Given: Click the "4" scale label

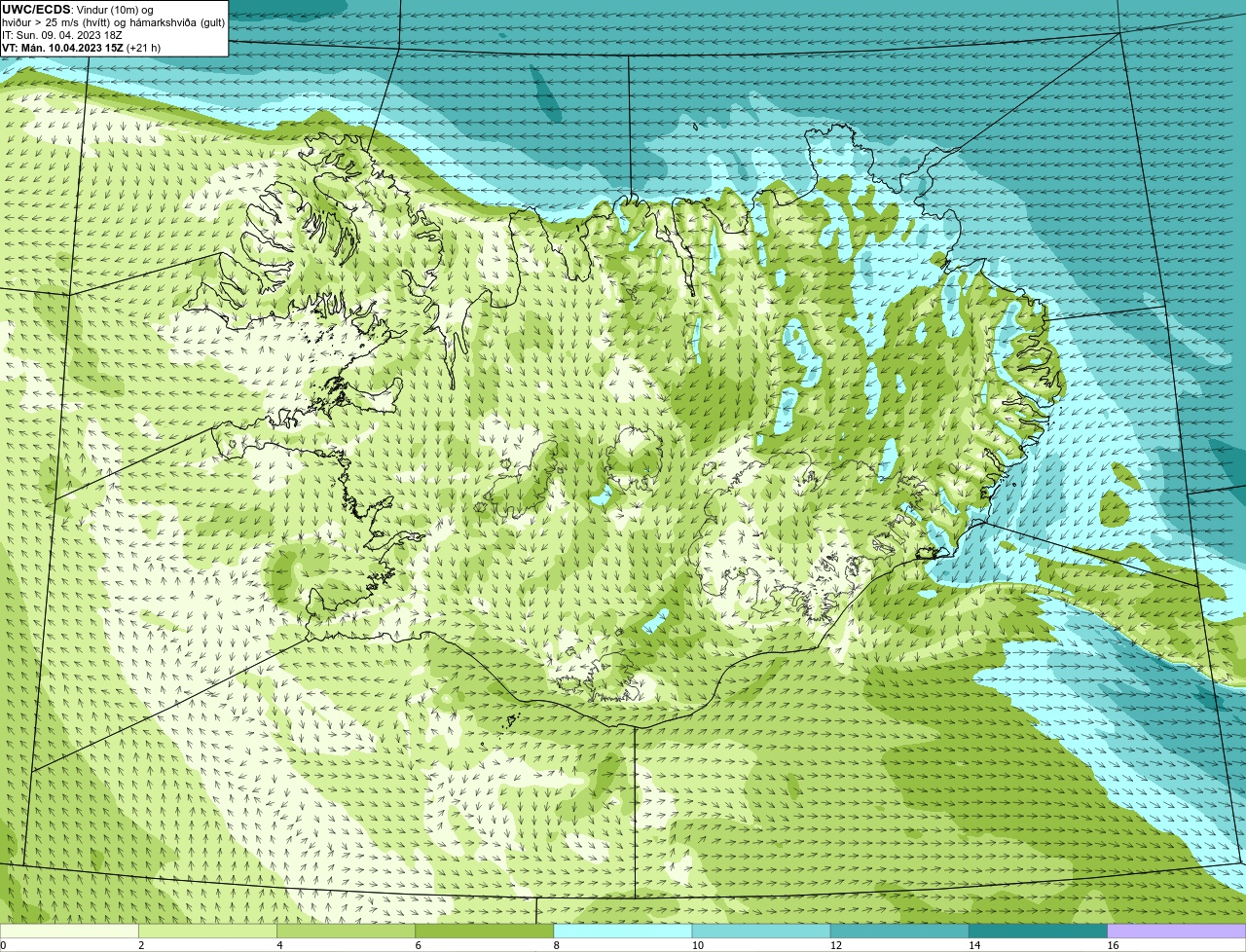Looking at the screenshot, I should [x=280, y=945].
